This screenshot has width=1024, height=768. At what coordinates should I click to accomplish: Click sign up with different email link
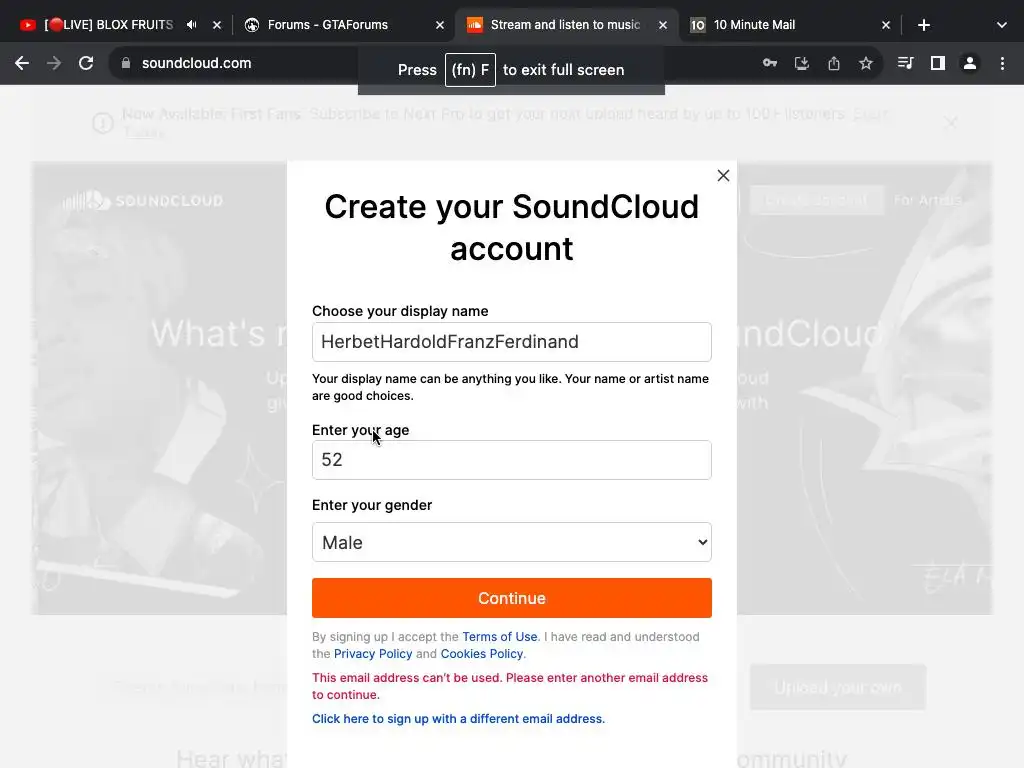coord(458,719)
